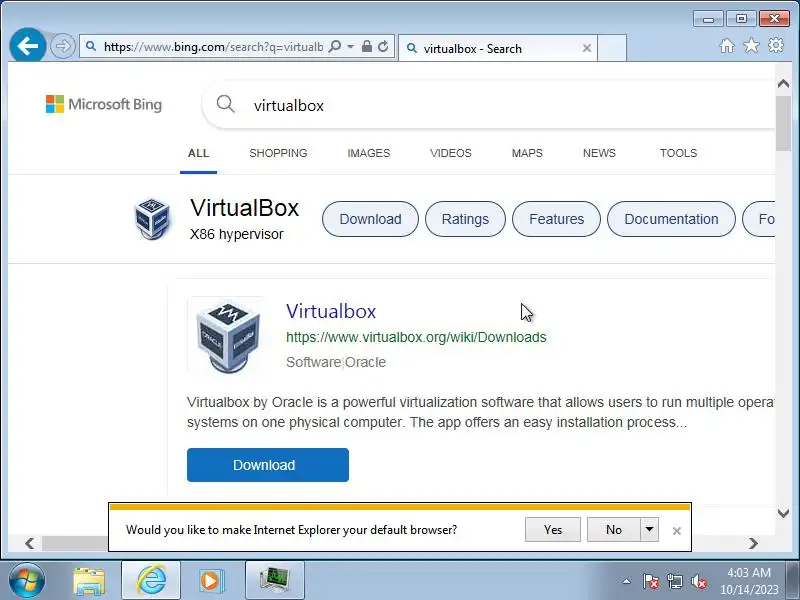Click the computer monitor taskbar application icon
The height and width of the screenshot is (600, 800).
click(x=274, y=580)
